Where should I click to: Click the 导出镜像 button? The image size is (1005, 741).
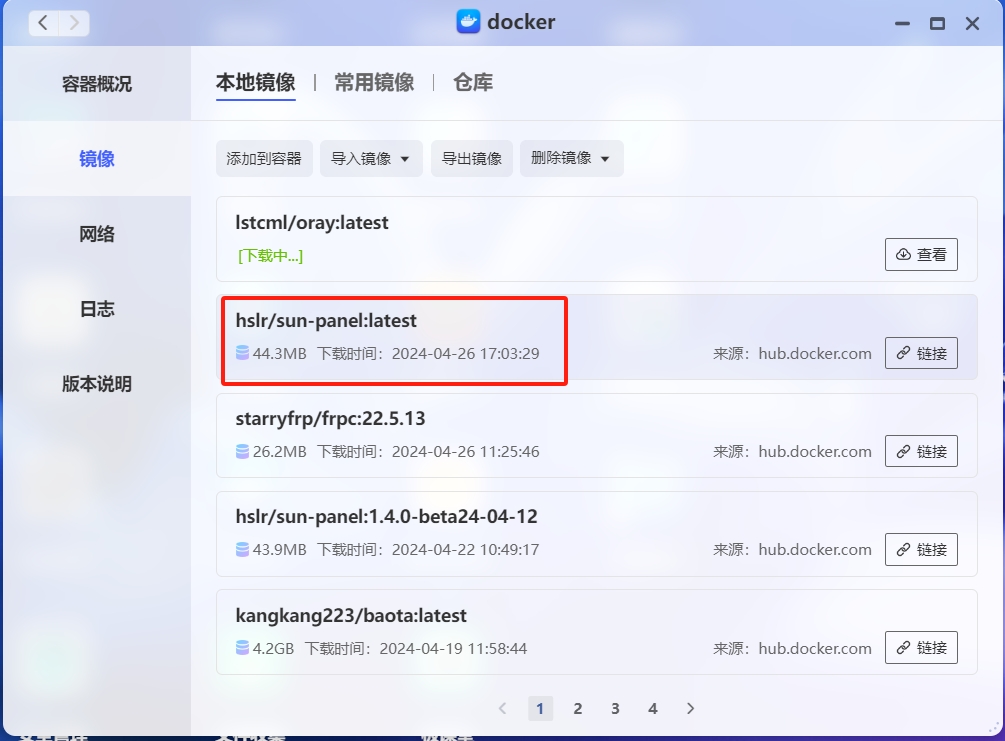472,158
